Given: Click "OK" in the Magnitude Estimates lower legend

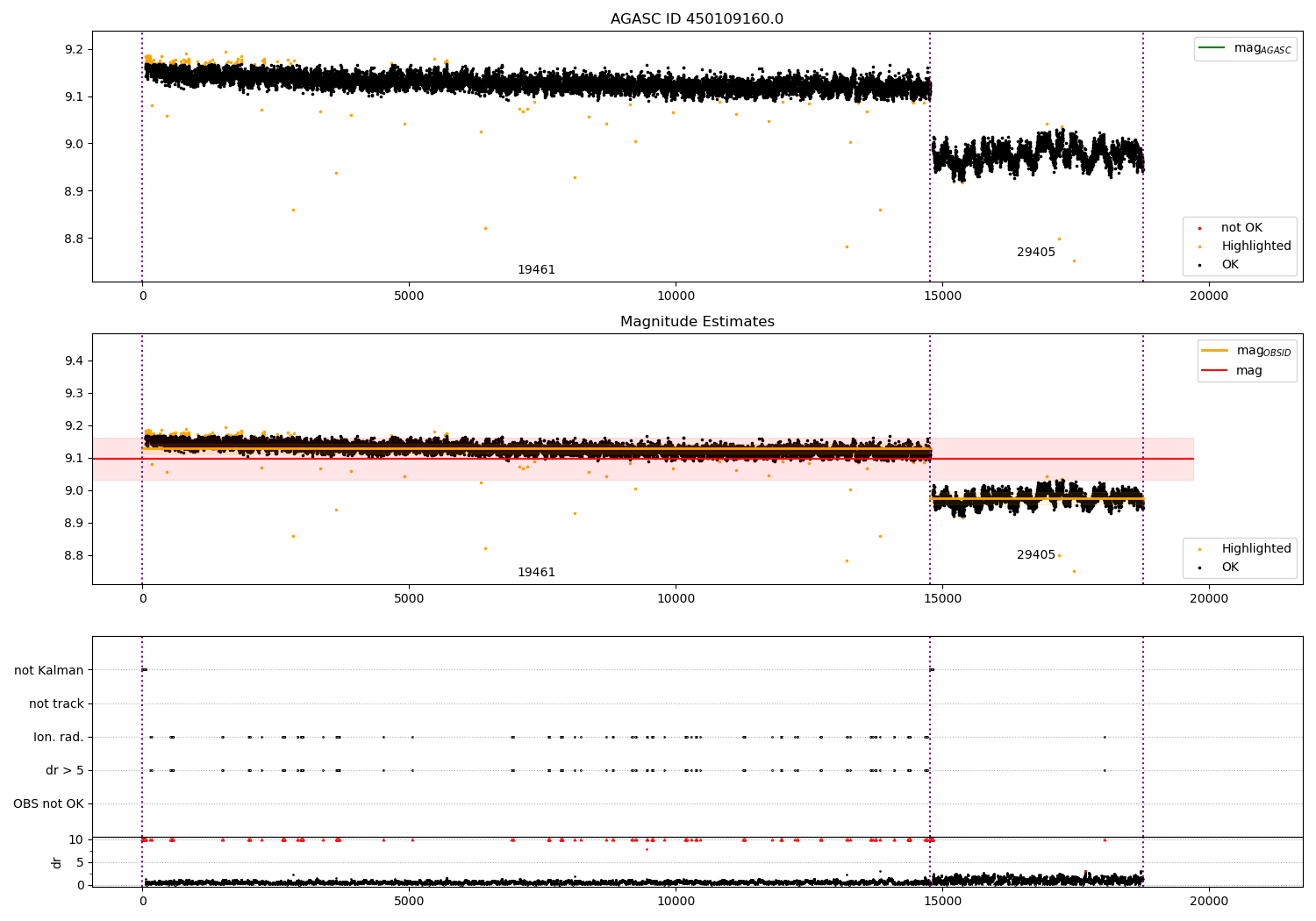Looking at the screenshot, I should 1230,568.
